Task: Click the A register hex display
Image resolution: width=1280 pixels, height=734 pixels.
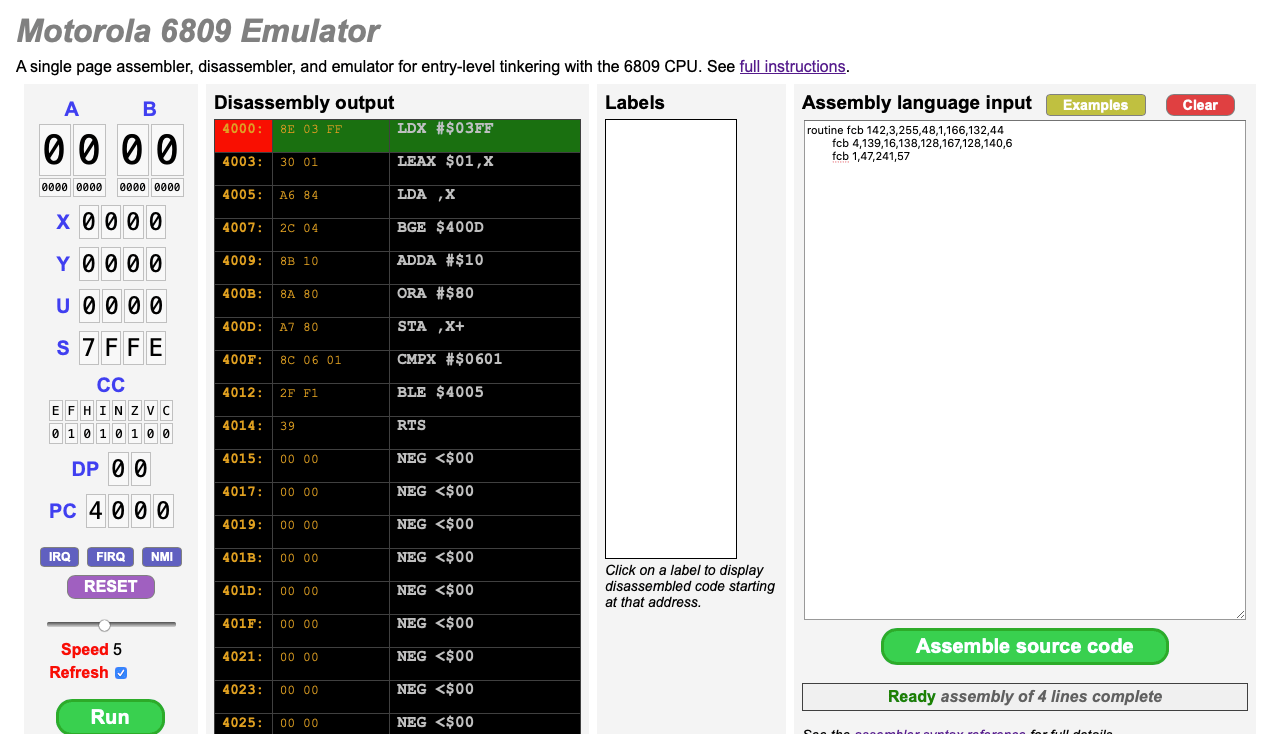Action: 72,150
